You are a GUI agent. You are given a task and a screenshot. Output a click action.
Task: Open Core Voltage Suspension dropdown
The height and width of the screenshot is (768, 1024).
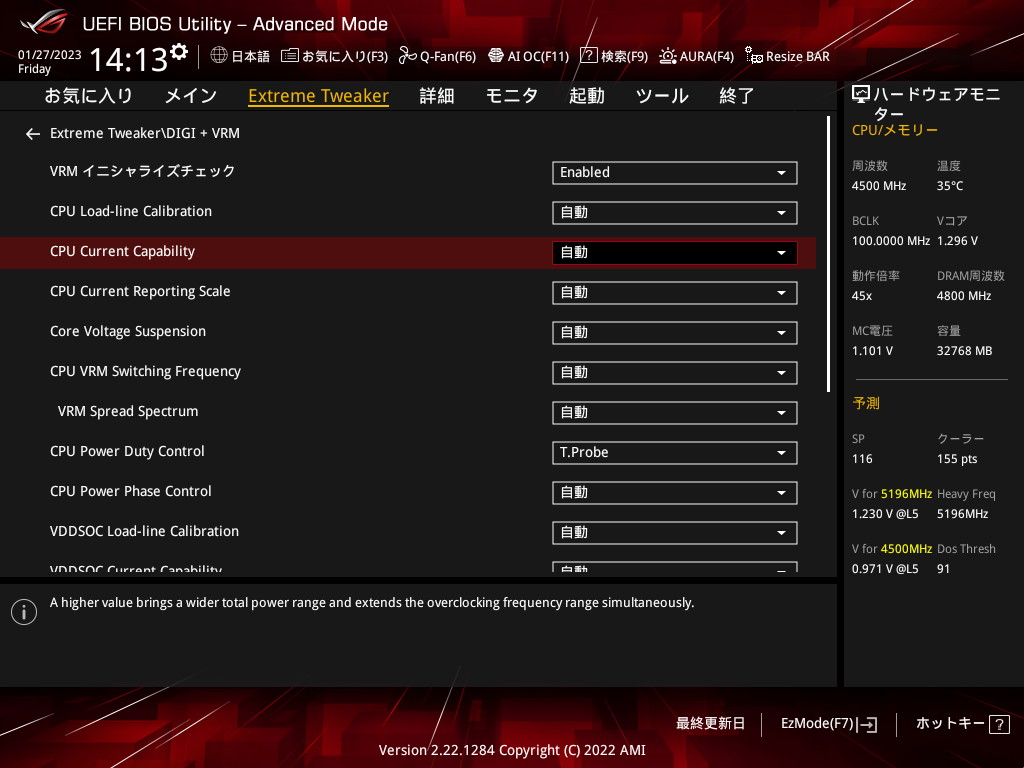[x=675, y=332]
